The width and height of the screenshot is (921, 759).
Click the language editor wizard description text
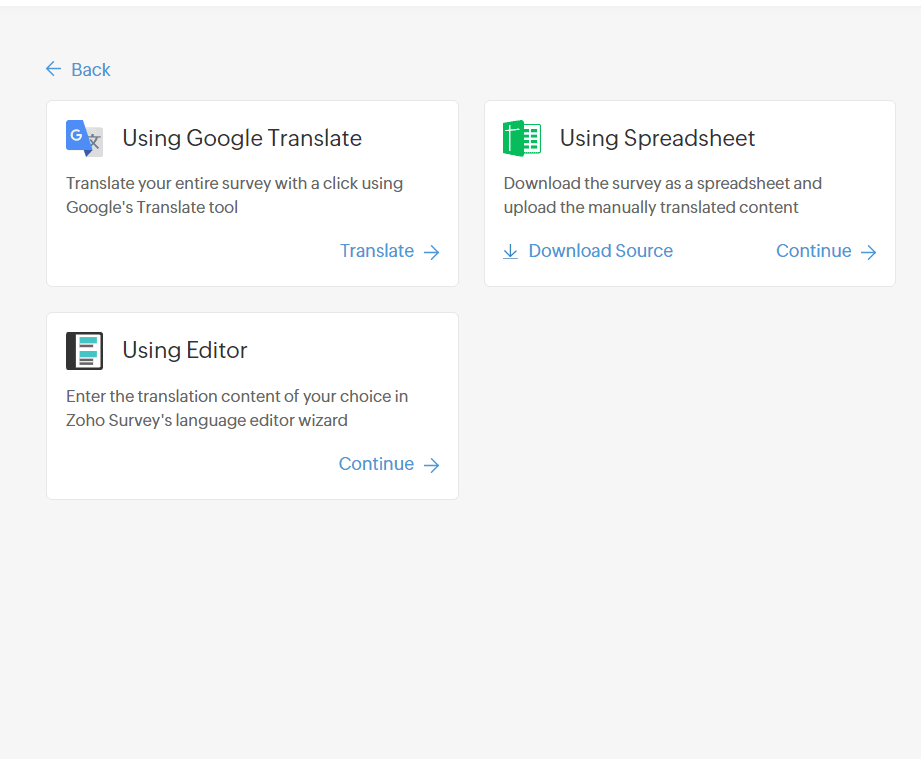pos(237,408)
